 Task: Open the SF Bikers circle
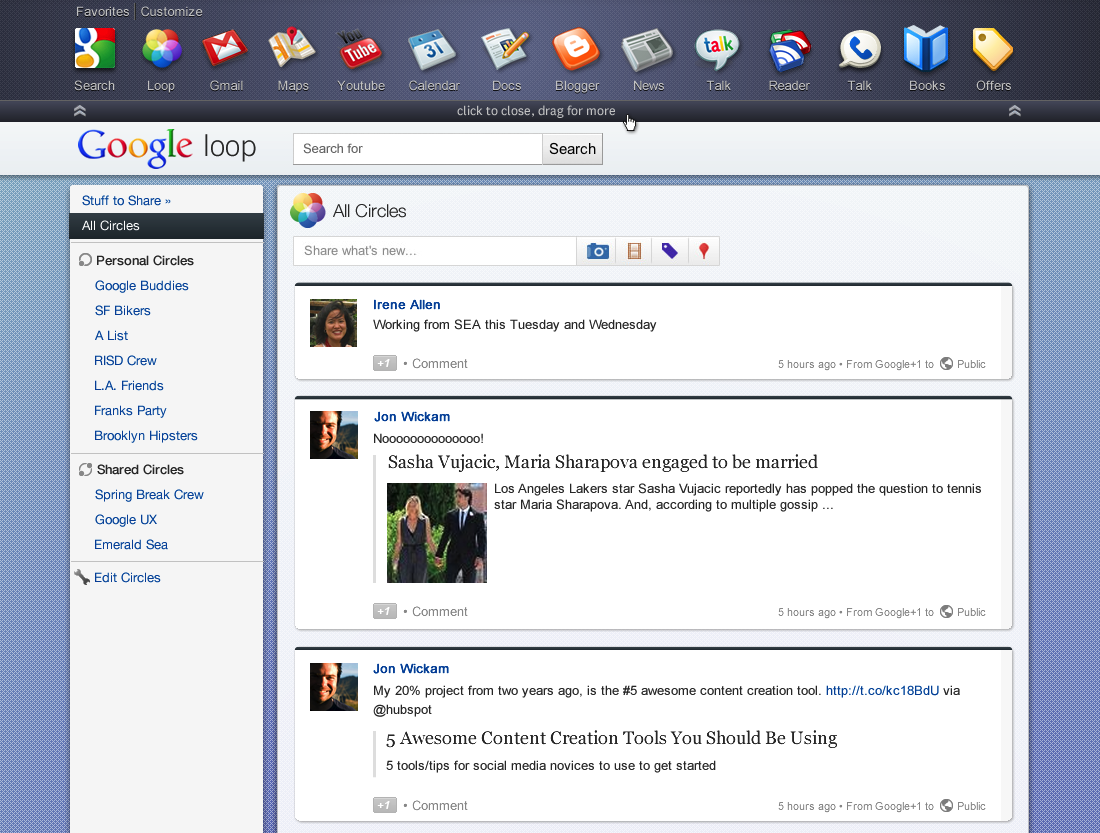point(123,311)
